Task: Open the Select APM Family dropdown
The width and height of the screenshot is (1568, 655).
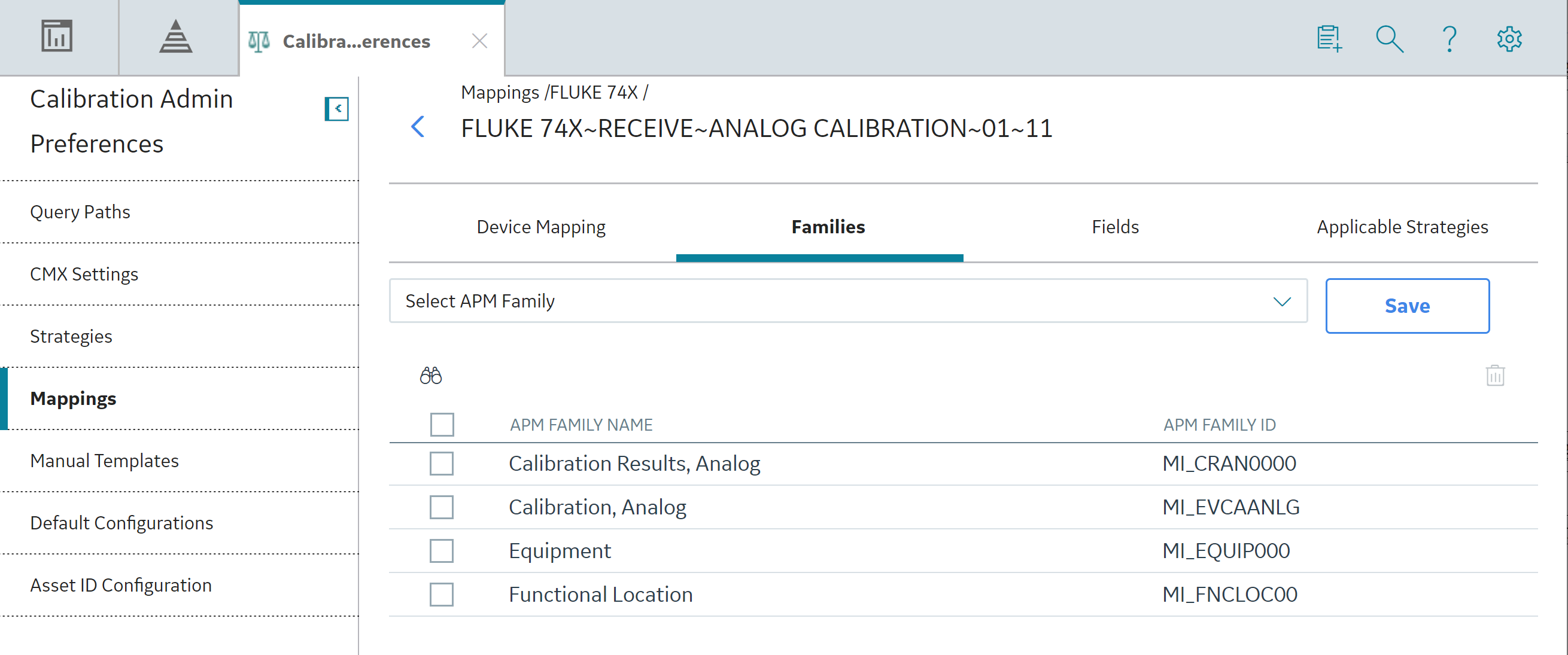Action: [848, 301]
